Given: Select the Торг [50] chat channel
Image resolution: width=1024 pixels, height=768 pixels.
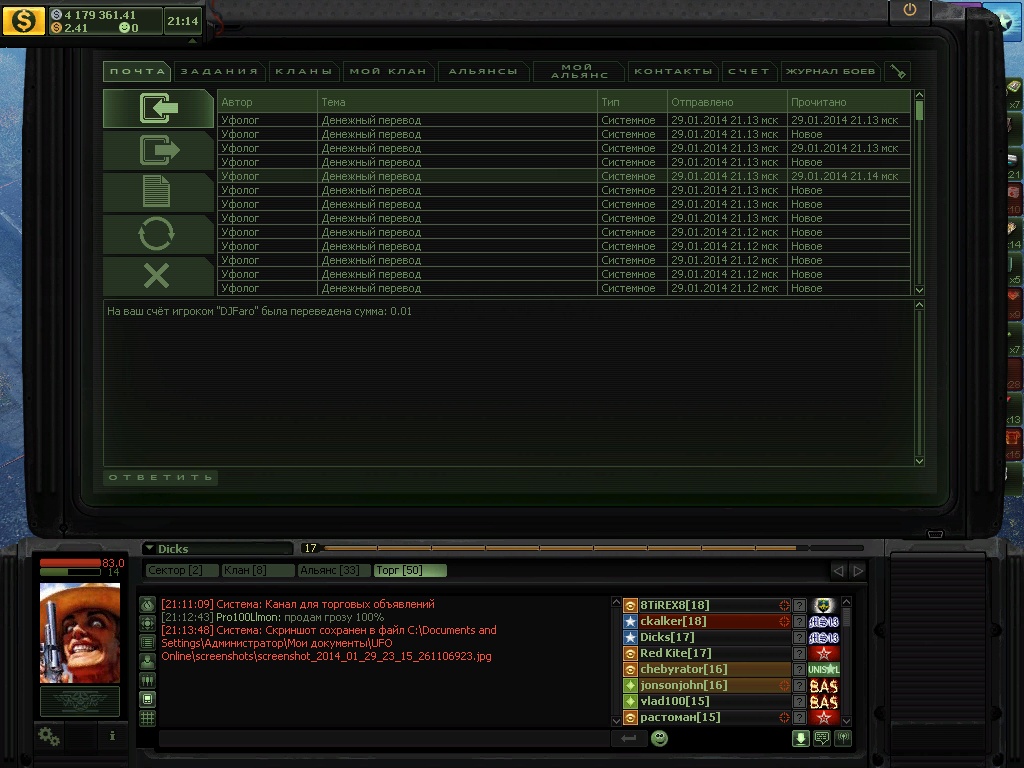Looking at the screenshot, I should [x=410, y=570].
